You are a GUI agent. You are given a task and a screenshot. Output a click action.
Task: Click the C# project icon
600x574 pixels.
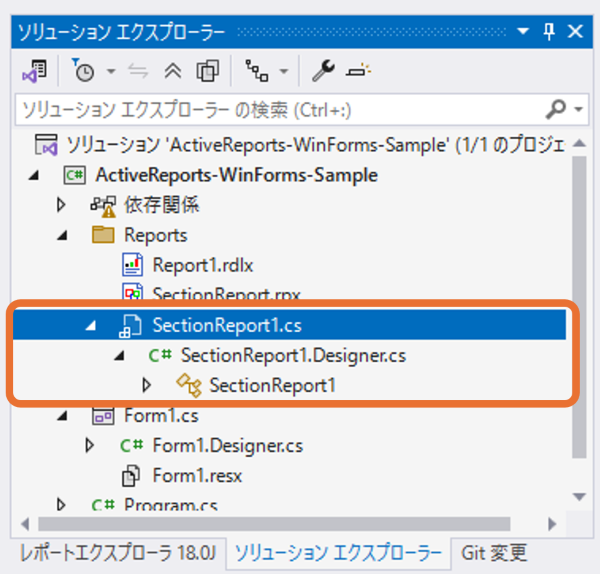tap(75, 175)
